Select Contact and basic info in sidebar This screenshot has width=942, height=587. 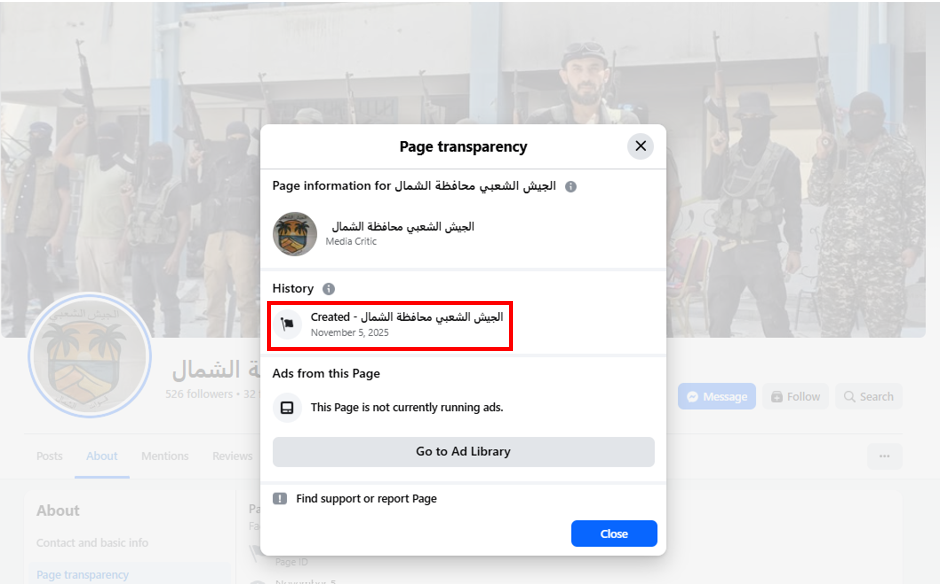coord(92,543)
